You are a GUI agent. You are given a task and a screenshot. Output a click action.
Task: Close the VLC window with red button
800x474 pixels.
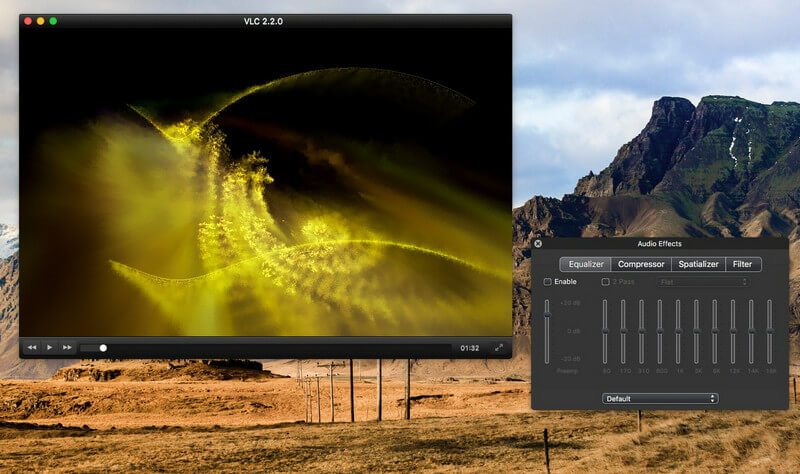(x=28, y=21)
